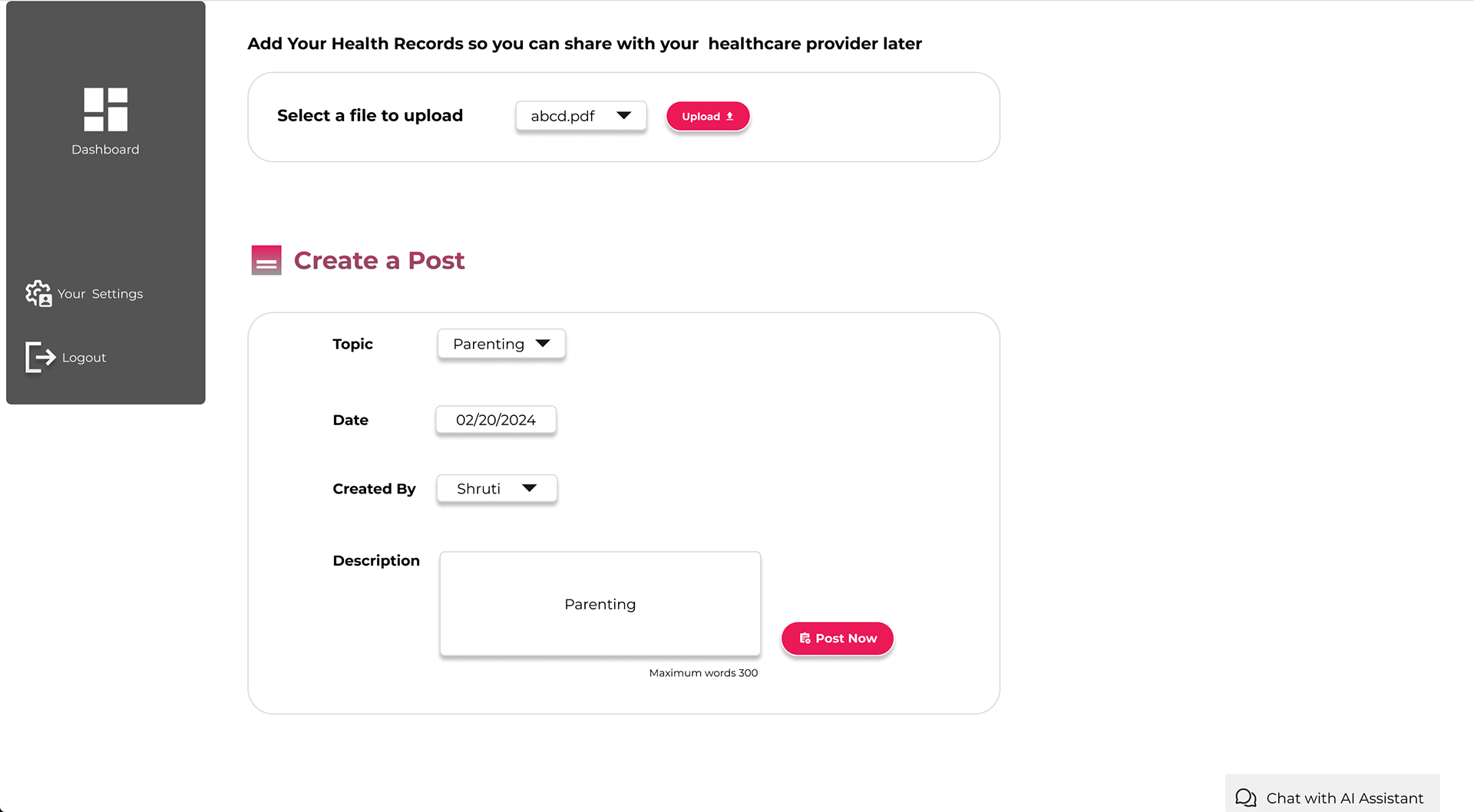Click into the Description text box
Image resolution: width=1474 pixels, height=812 pixels.
coord(600,604)
